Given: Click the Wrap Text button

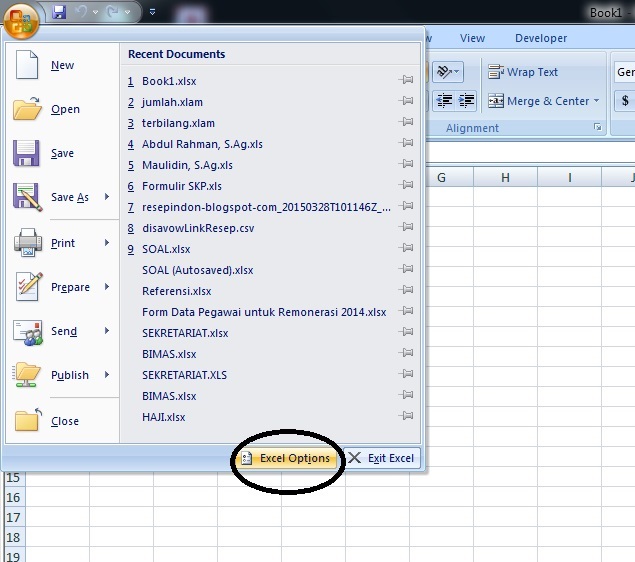Looking at the screenshot, I should pos(523,72).
